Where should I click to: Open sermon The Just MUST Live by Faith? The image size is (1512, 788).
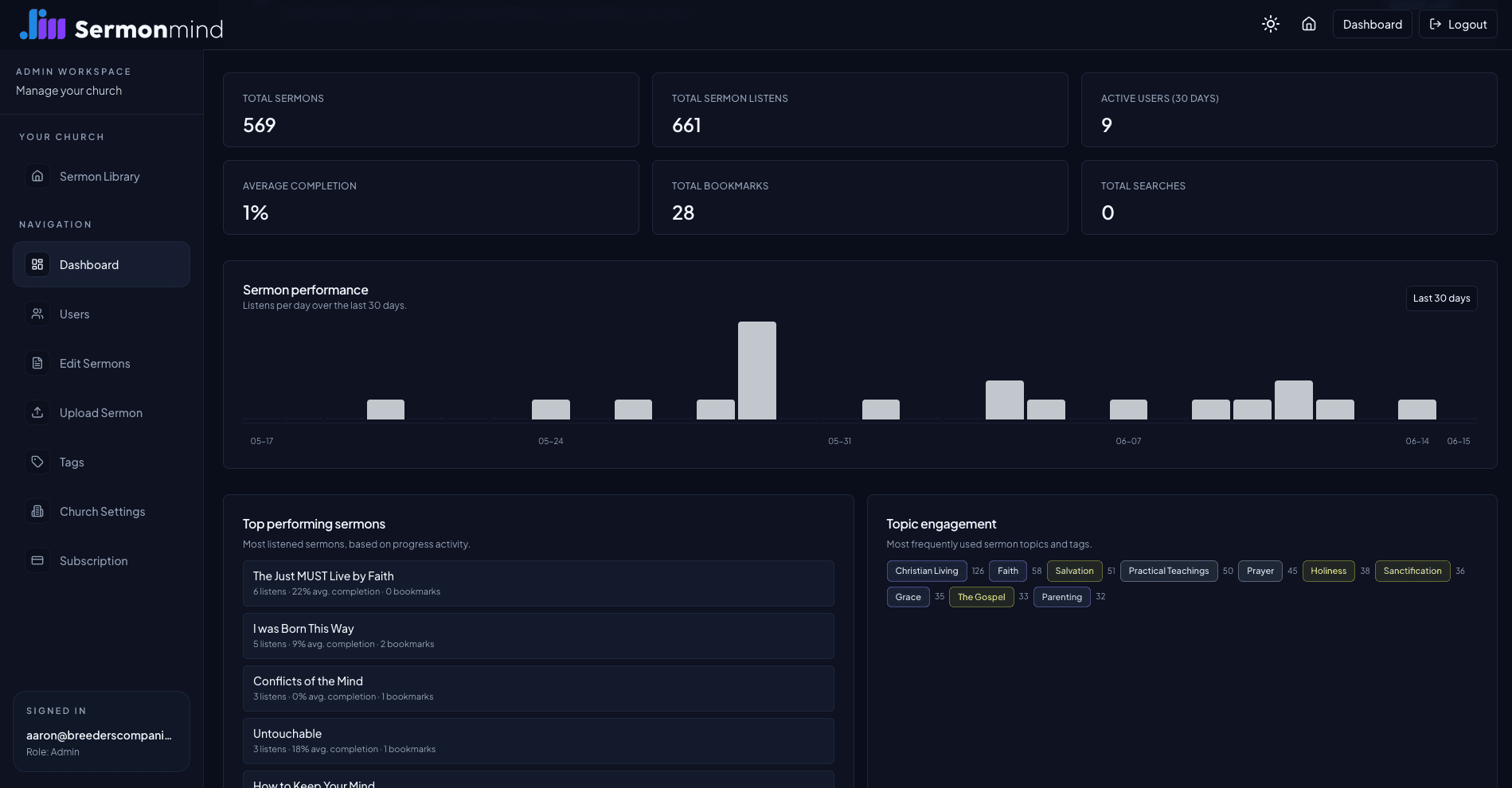(538, 583)
